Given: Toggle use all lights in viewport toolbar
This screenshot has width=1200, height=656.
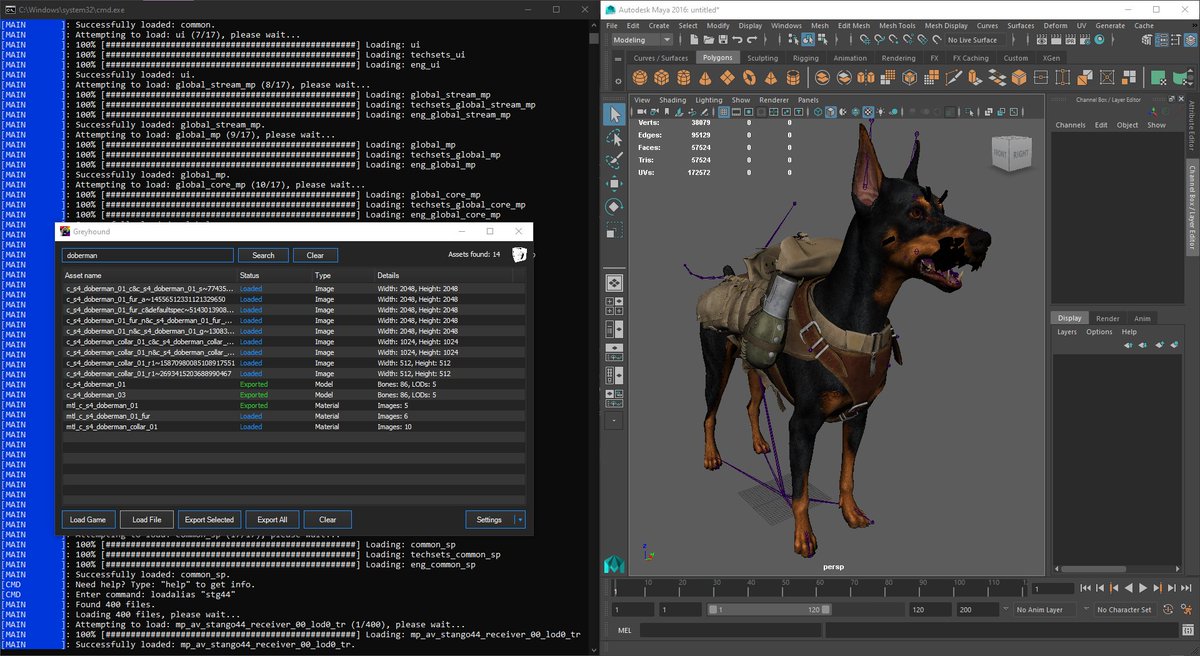Looking at the screenshot, I should pyautogui.click(x=881, y=112).
